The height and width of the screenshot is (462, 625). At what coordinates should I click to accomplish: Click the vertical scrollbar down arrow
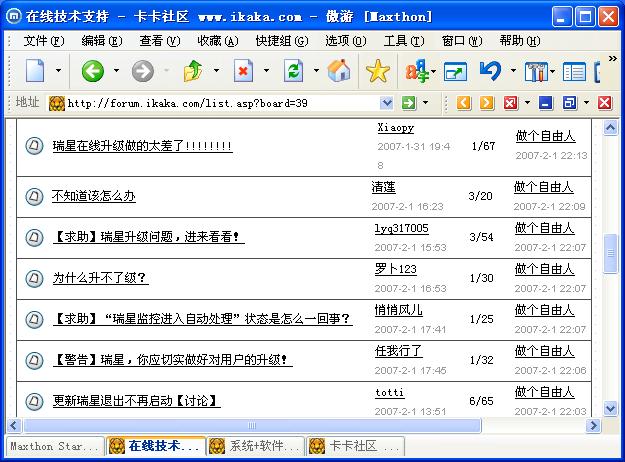(x=611, y=408)
